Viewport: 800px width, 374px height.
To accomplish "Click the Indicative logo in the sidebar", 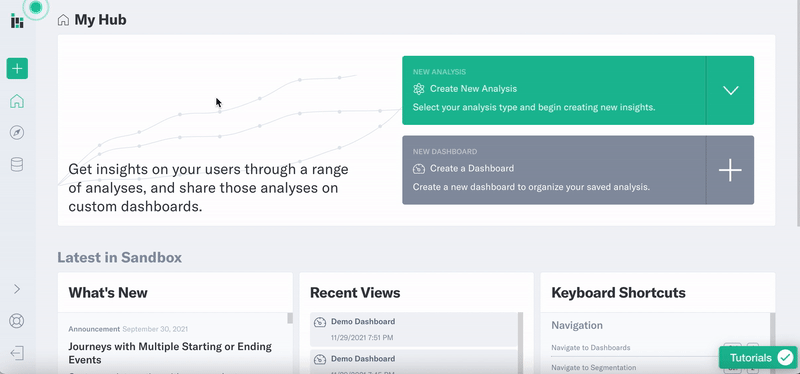I will [x=17, y=21].
